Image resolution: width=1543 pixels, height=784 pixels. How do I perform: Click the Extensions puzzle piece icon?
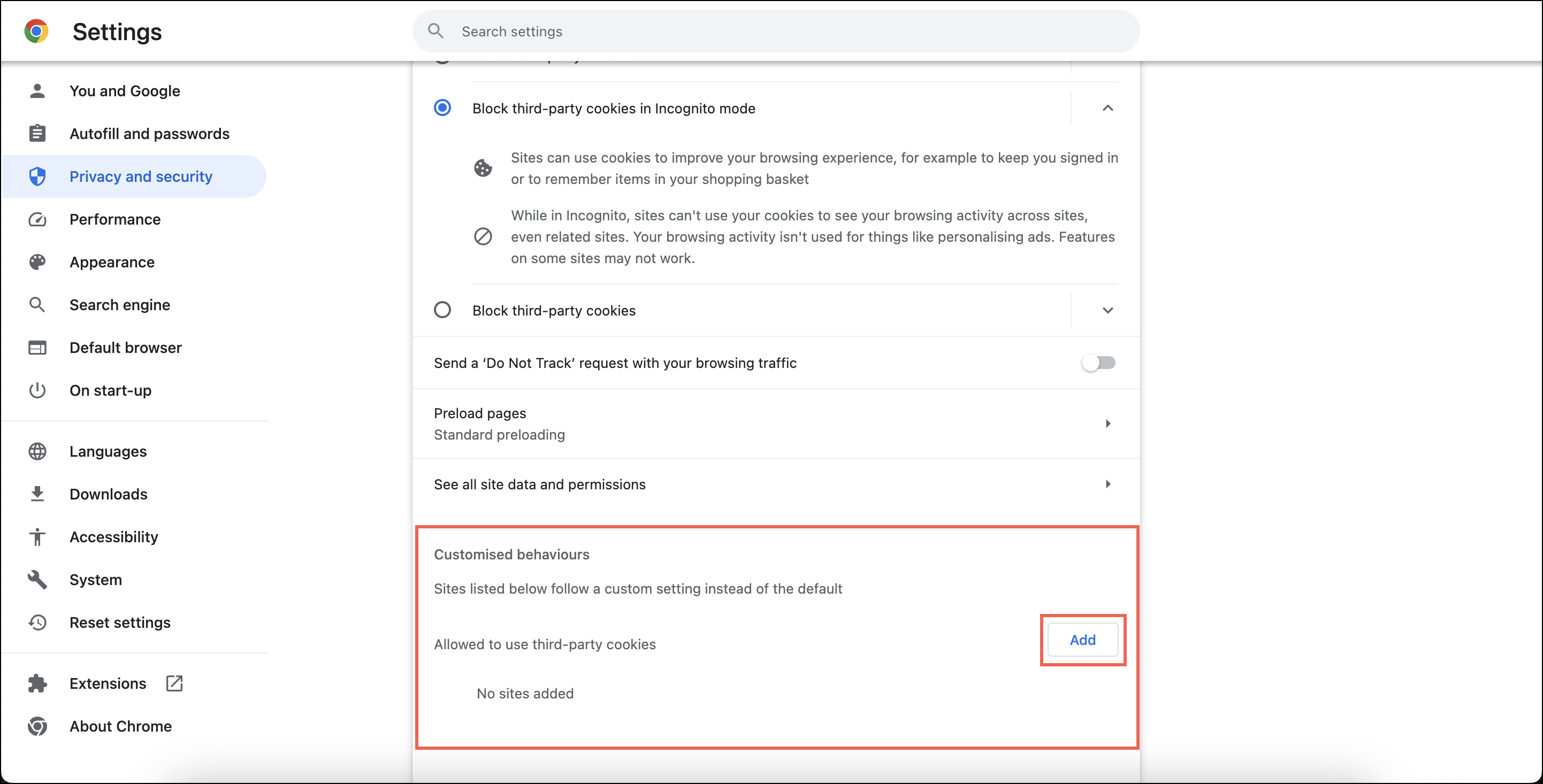click(x=37, y=683)
